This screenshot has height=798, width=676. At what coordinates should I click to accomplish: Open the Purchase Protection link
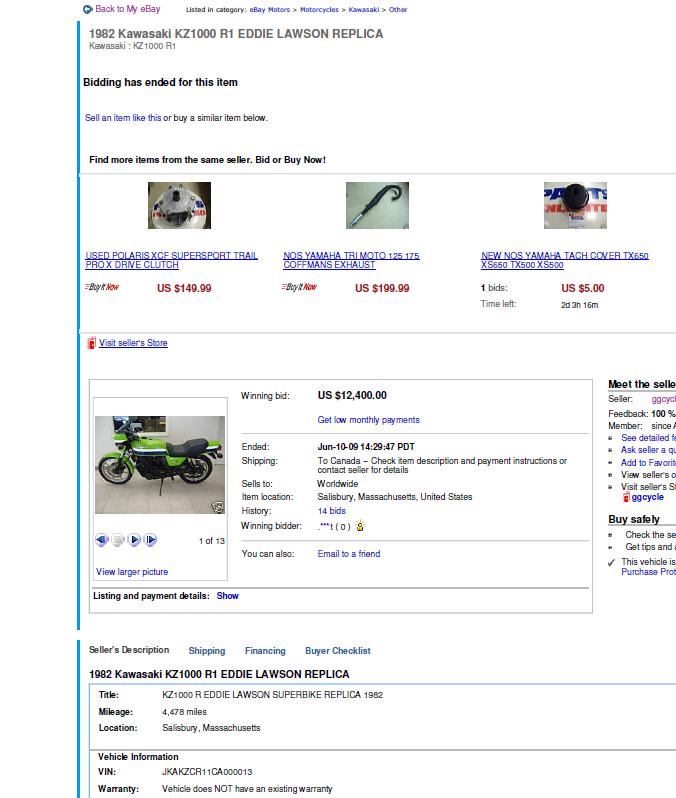click(649, 572)
